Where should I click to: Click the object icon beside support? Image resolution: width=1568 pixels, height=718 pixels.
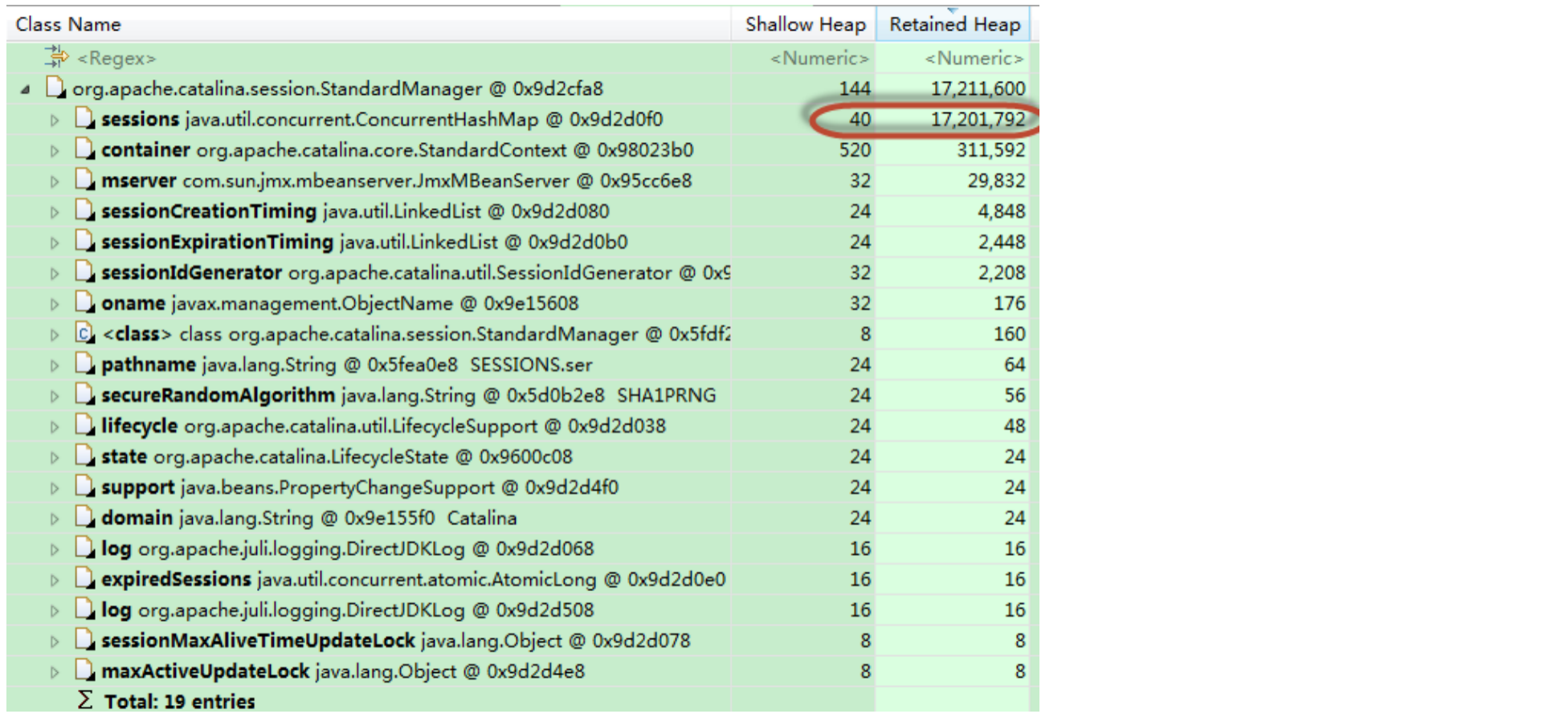pyautogui.click(x=84, y=486)
